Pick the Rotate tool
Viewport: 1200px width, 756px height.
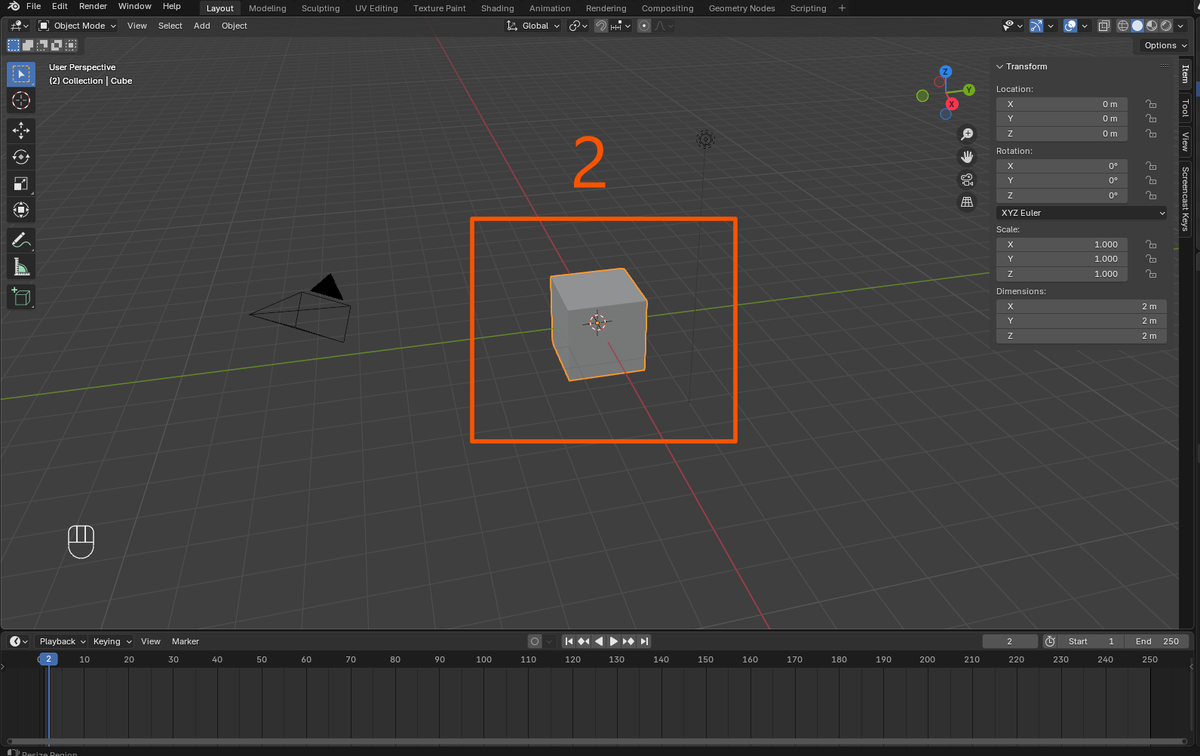21,157
